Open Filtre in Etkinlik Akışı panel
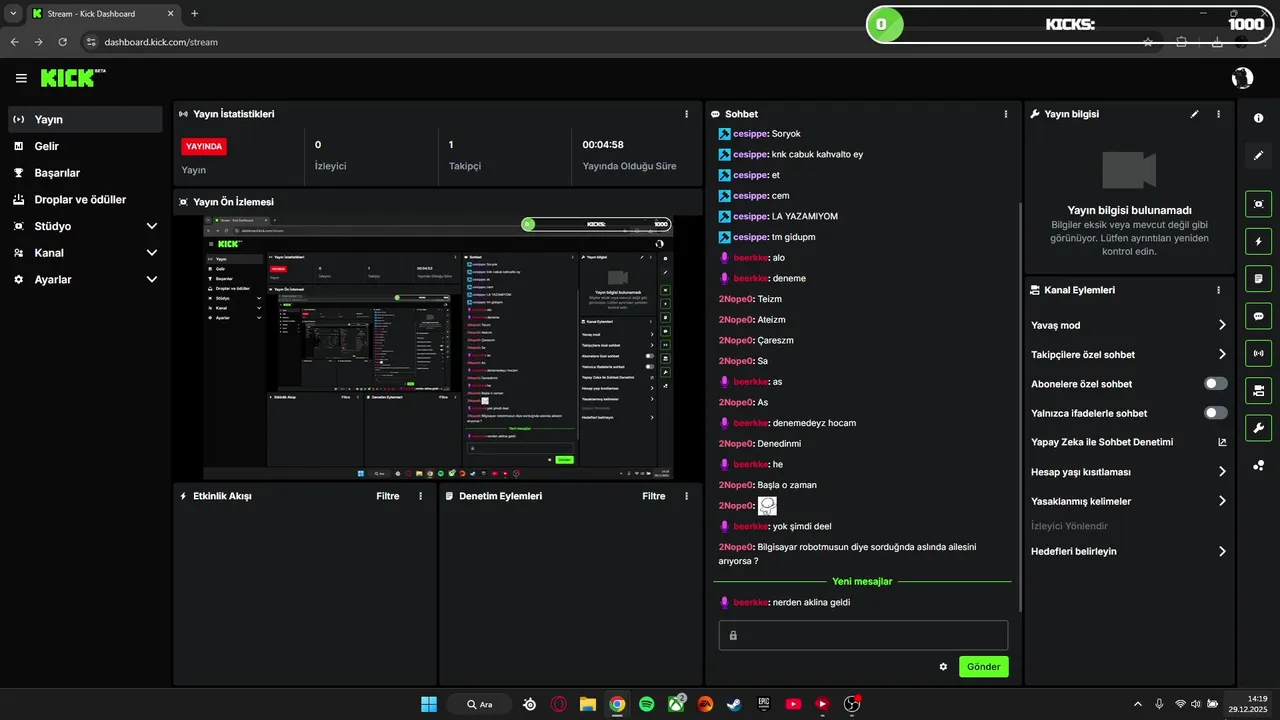The height and width of the screenshot is (720, 1280). 387,496
